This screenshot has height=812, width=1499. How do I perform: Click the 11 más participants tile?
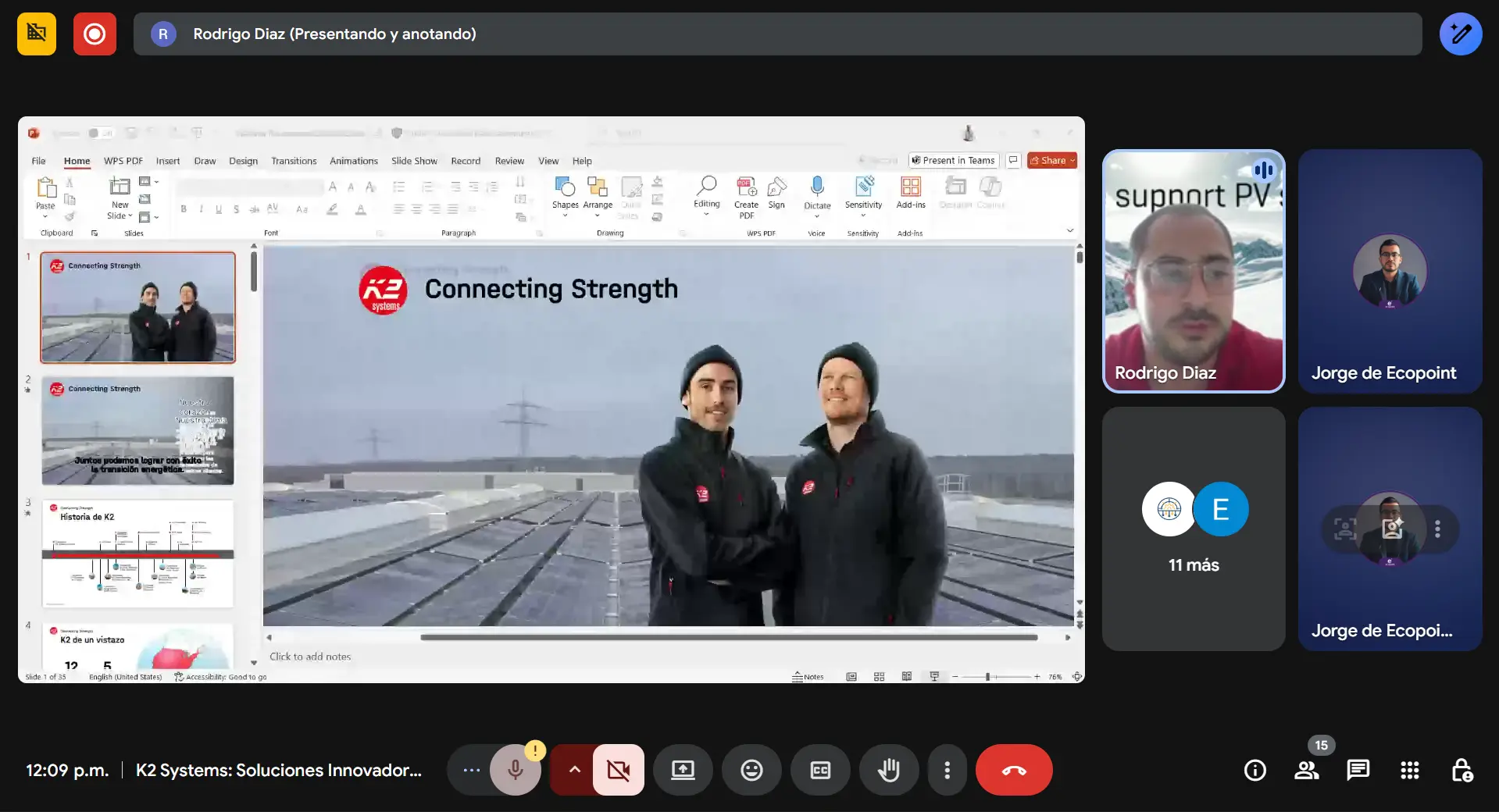pos(1193,529)
